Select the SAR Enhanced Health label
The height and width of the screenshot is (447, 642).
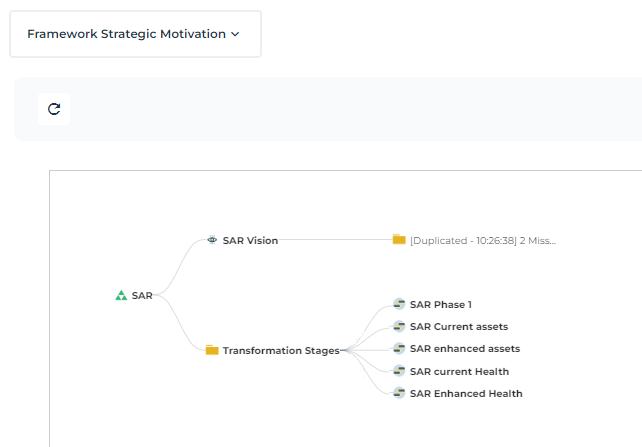pos(466,393)
